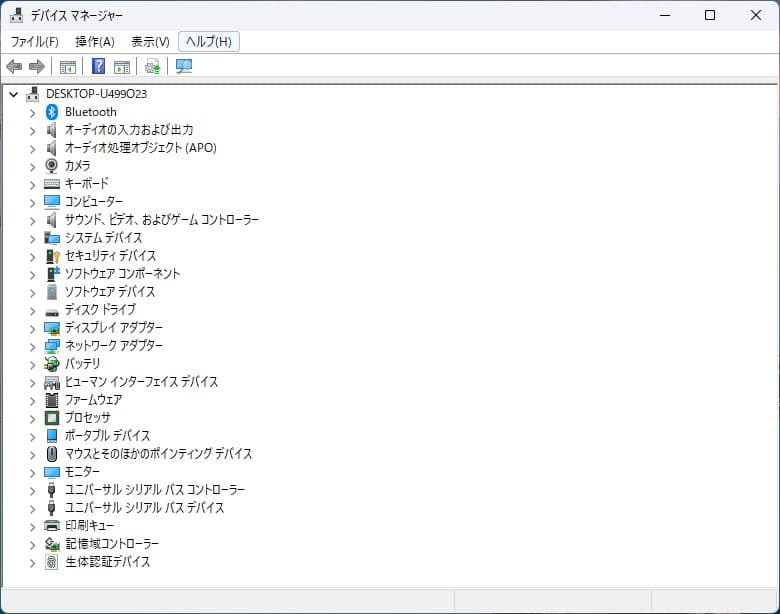
Task: Click the Back arrow toolbar icon
Action: tap(14, 66)
